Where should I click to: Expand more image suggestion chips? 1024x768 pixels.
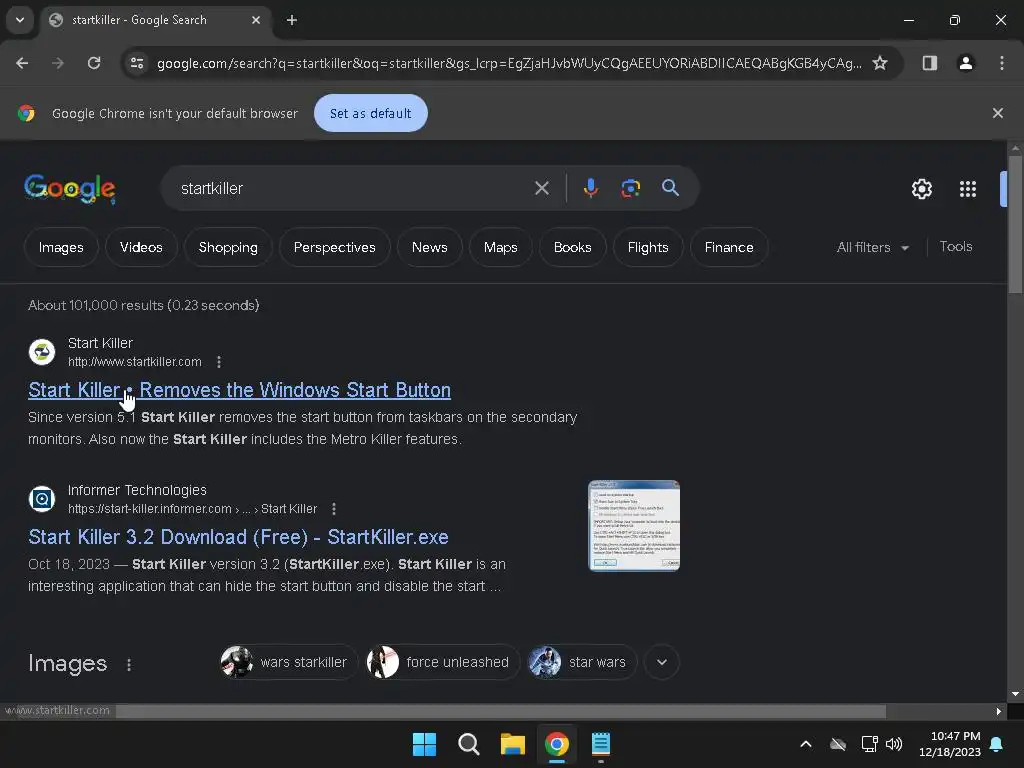(x=662, y=662)
